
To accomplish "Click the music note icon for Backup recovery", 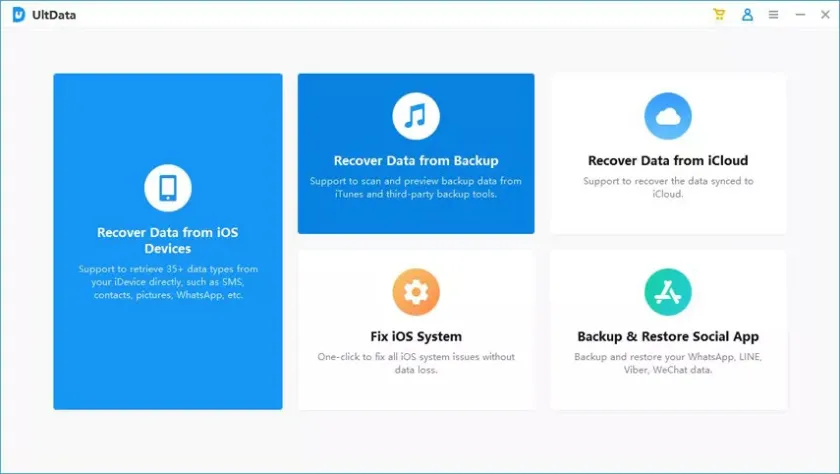I will click(416, 116).
